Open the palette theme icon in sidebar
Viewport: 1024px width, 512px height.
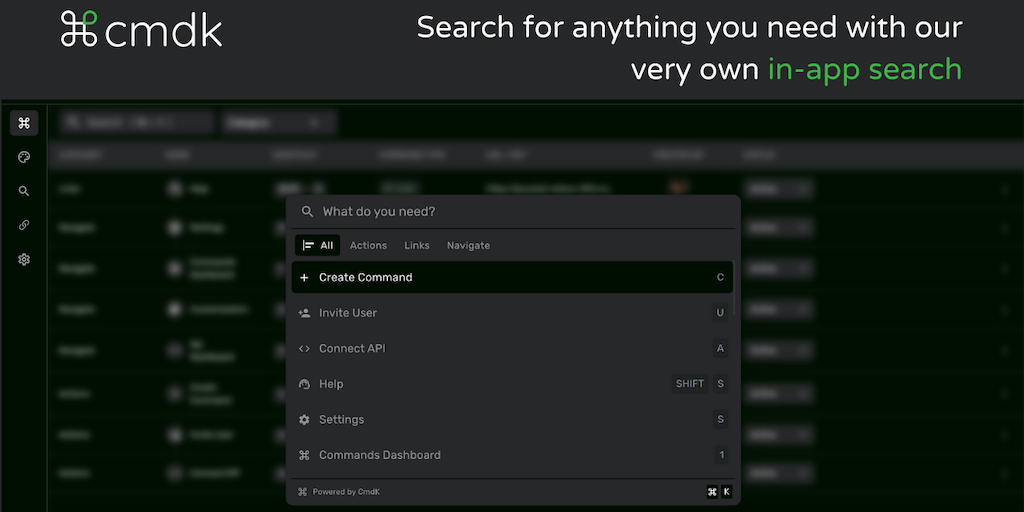click(x=24, y=157)
